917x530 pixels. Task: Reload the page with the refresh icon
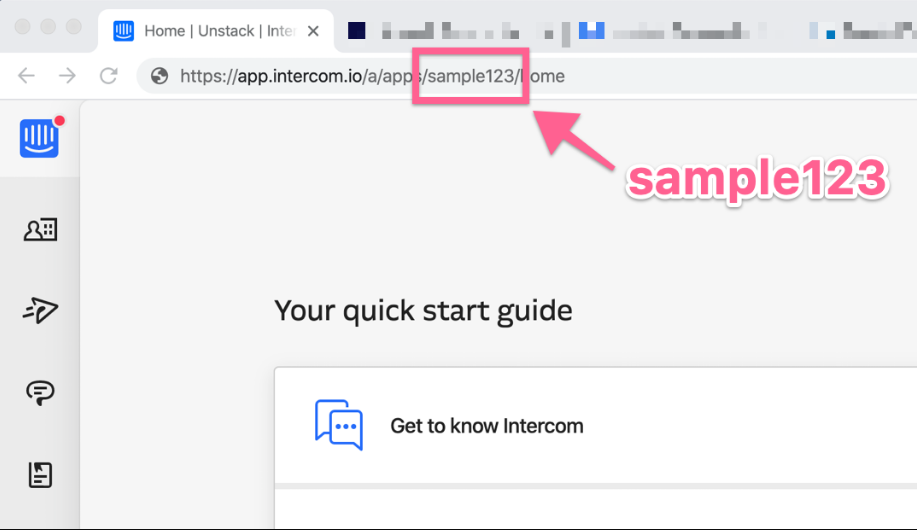pos(108,75)
